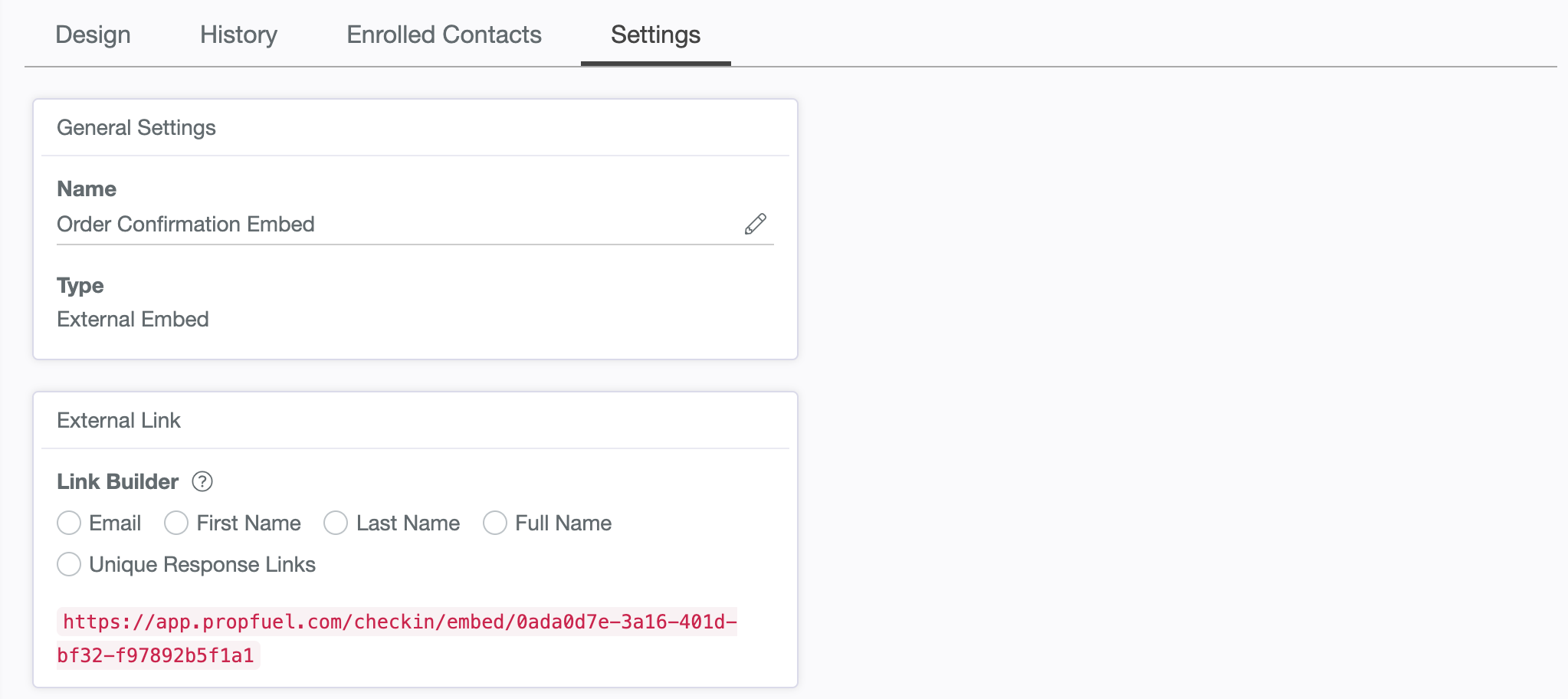Click the Type field label
Screen dimensions: 1568x699
point(80,286)
